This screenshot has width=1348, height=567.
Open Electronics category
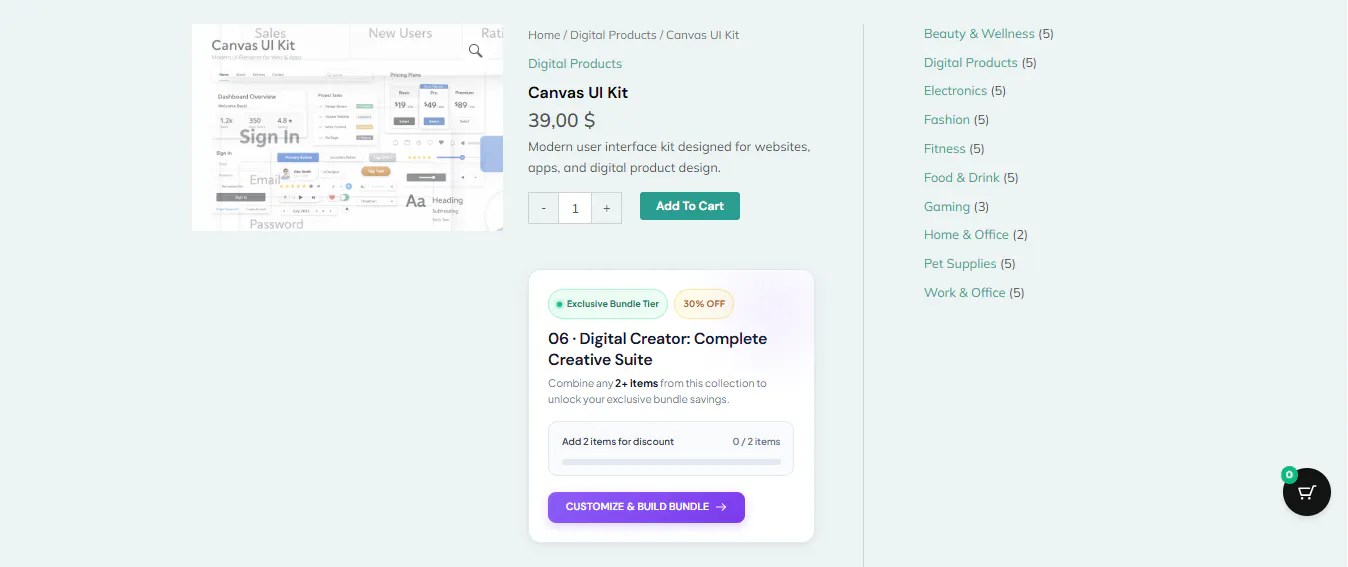(x=955, y=91)
